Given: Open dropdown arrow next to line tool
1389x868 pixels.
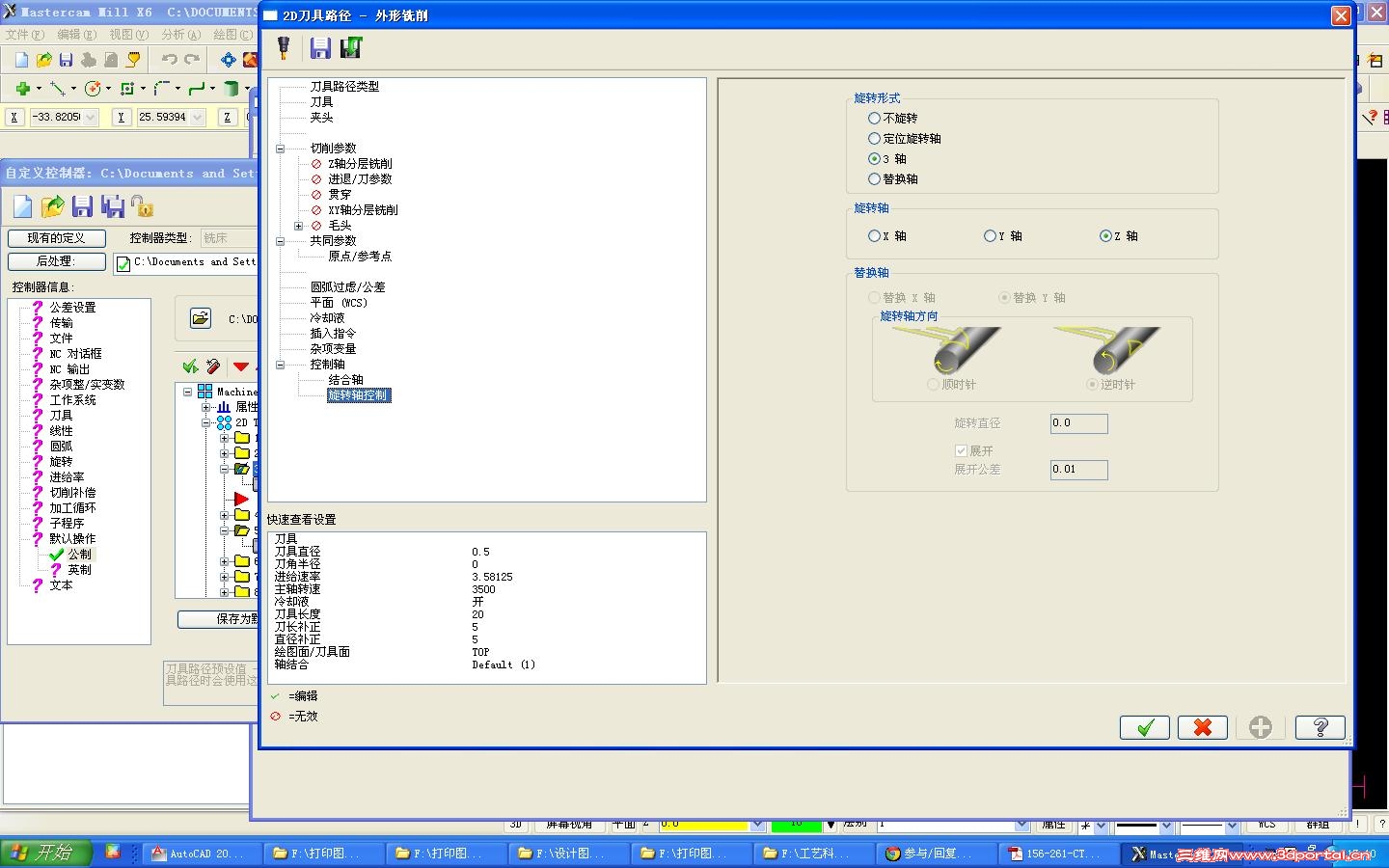Looking at the screenshot, I should [73, 89].
